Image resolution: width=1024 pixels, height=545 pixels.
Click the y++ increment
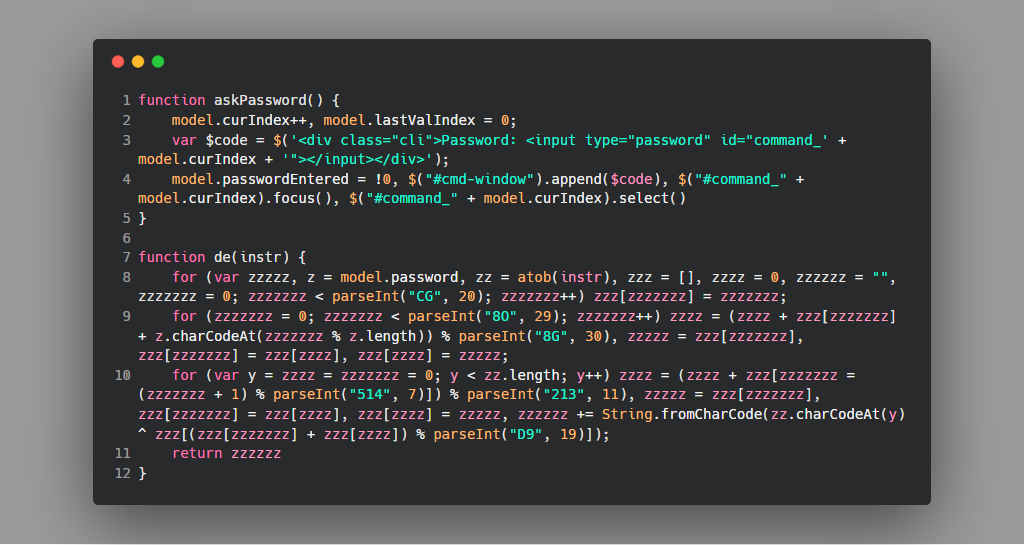click(x=589, y=375)
